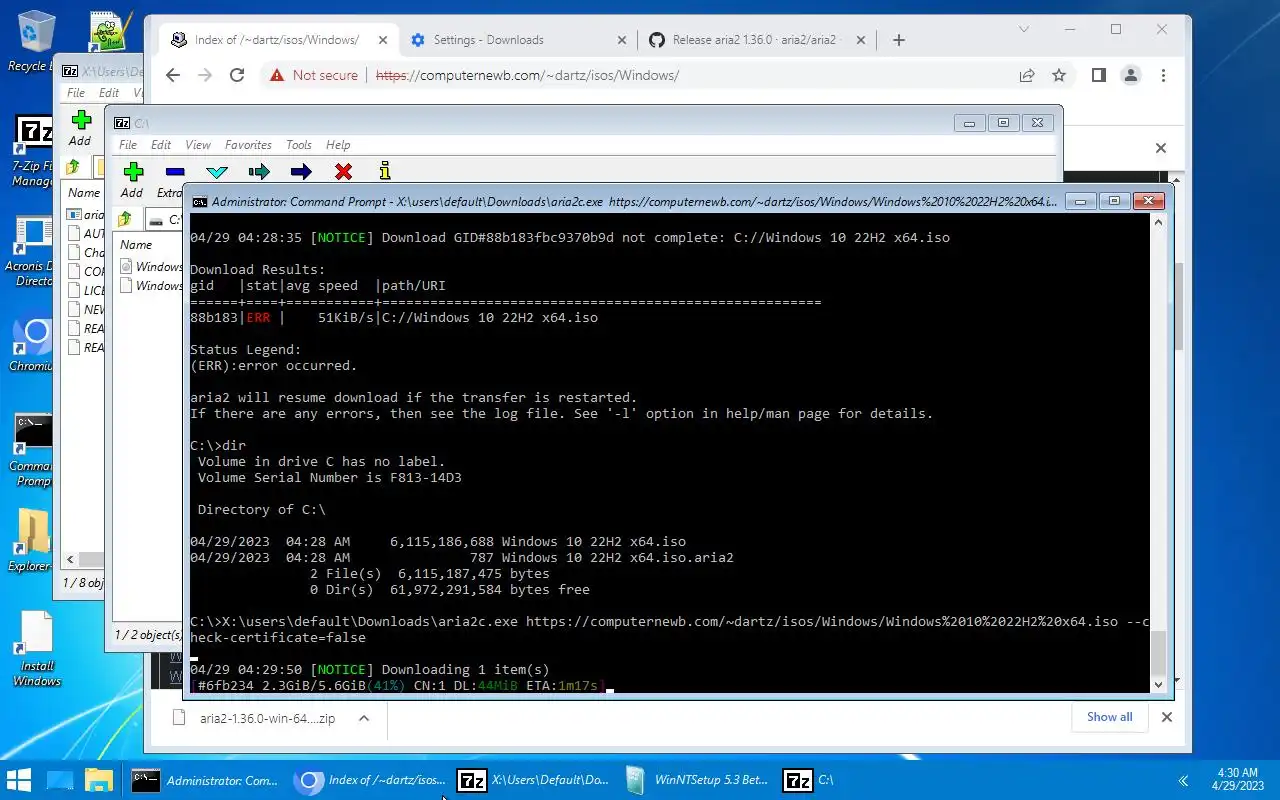
Task: Switch to WinNTSetup 5.3 taskbar item
Action: pyautogui.click(x=696, y=780)
